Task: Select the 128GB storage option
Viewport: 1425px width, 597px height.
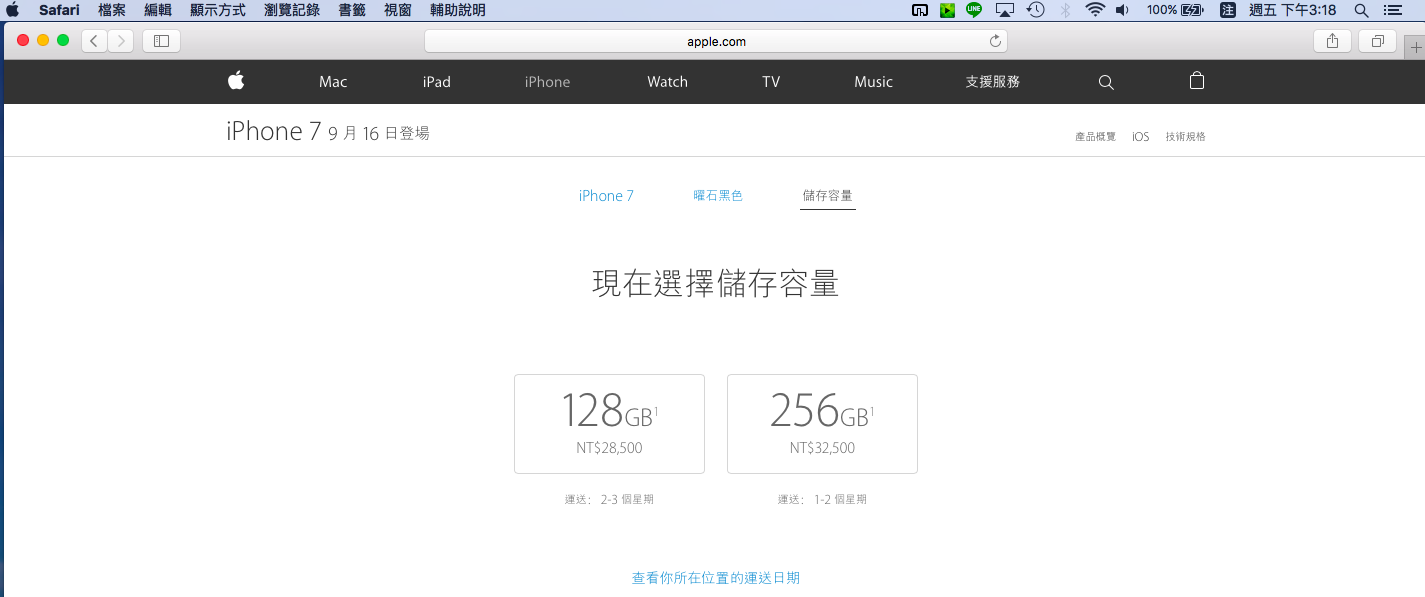Action: (x=609, y=423)
